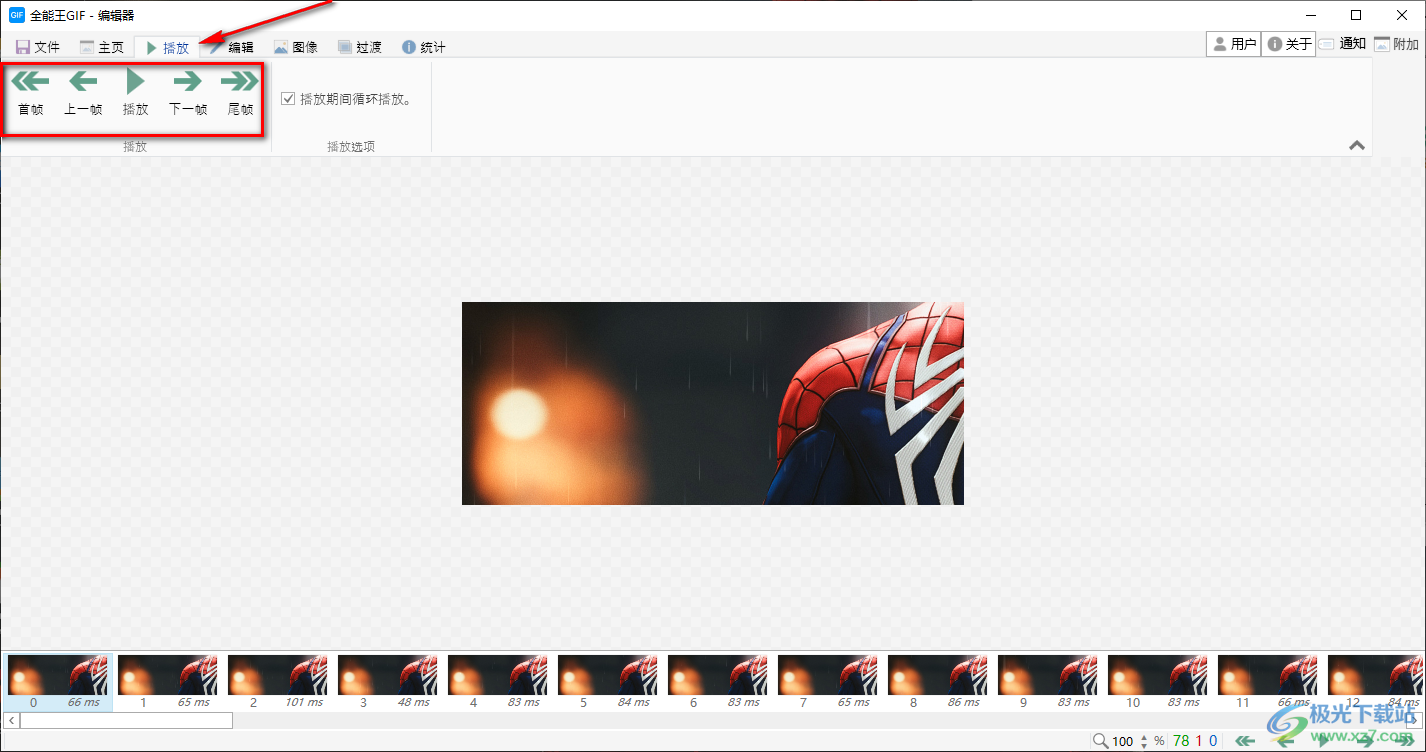Go to previous frame (上一帧) in ribbon

coord(83,94)
